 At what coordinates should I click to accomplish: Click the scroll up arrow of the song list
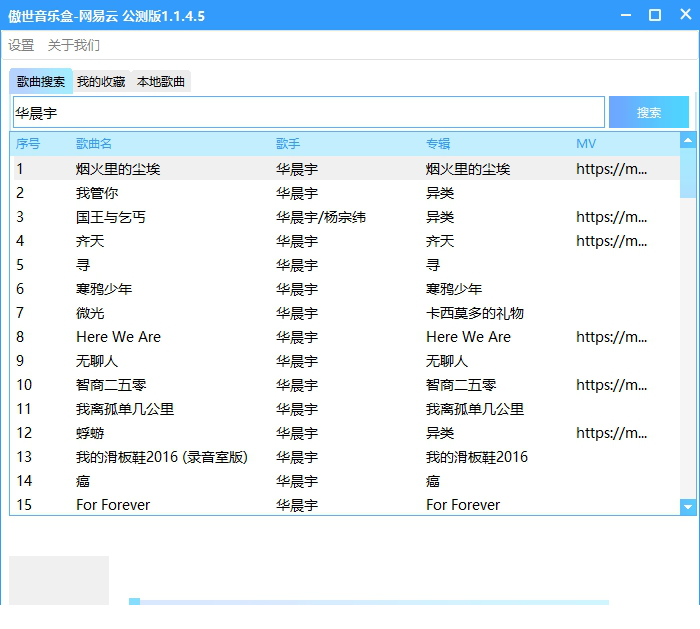(x=688, y=140)
